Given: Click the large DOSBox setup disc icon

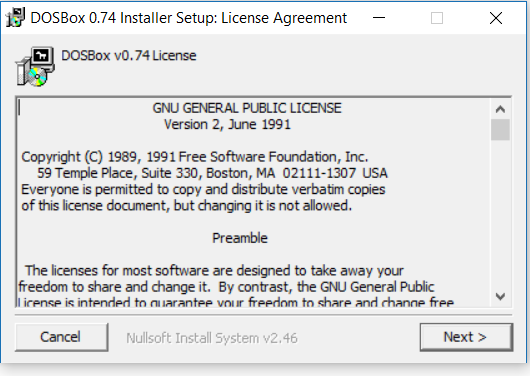Looking at the screenshot, I should pyautogui.click(x=35, y=67).
